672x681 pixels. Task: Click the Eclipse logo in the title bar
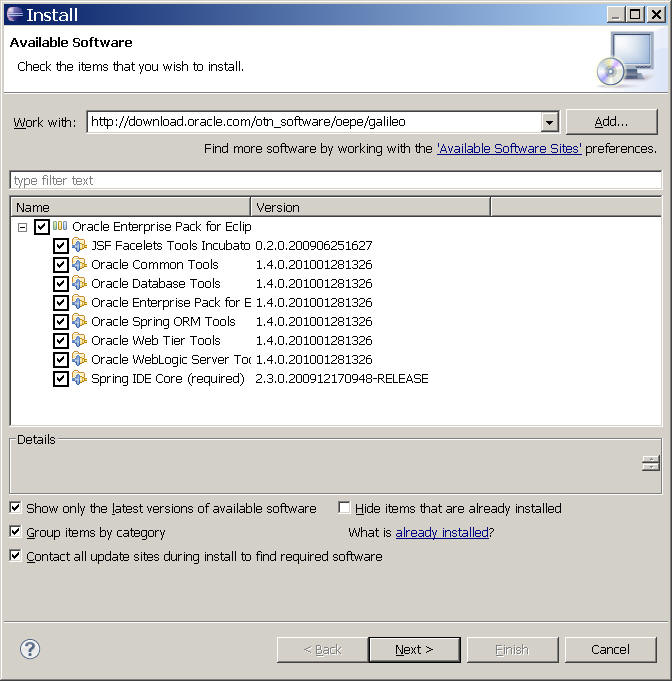point(14,14)
